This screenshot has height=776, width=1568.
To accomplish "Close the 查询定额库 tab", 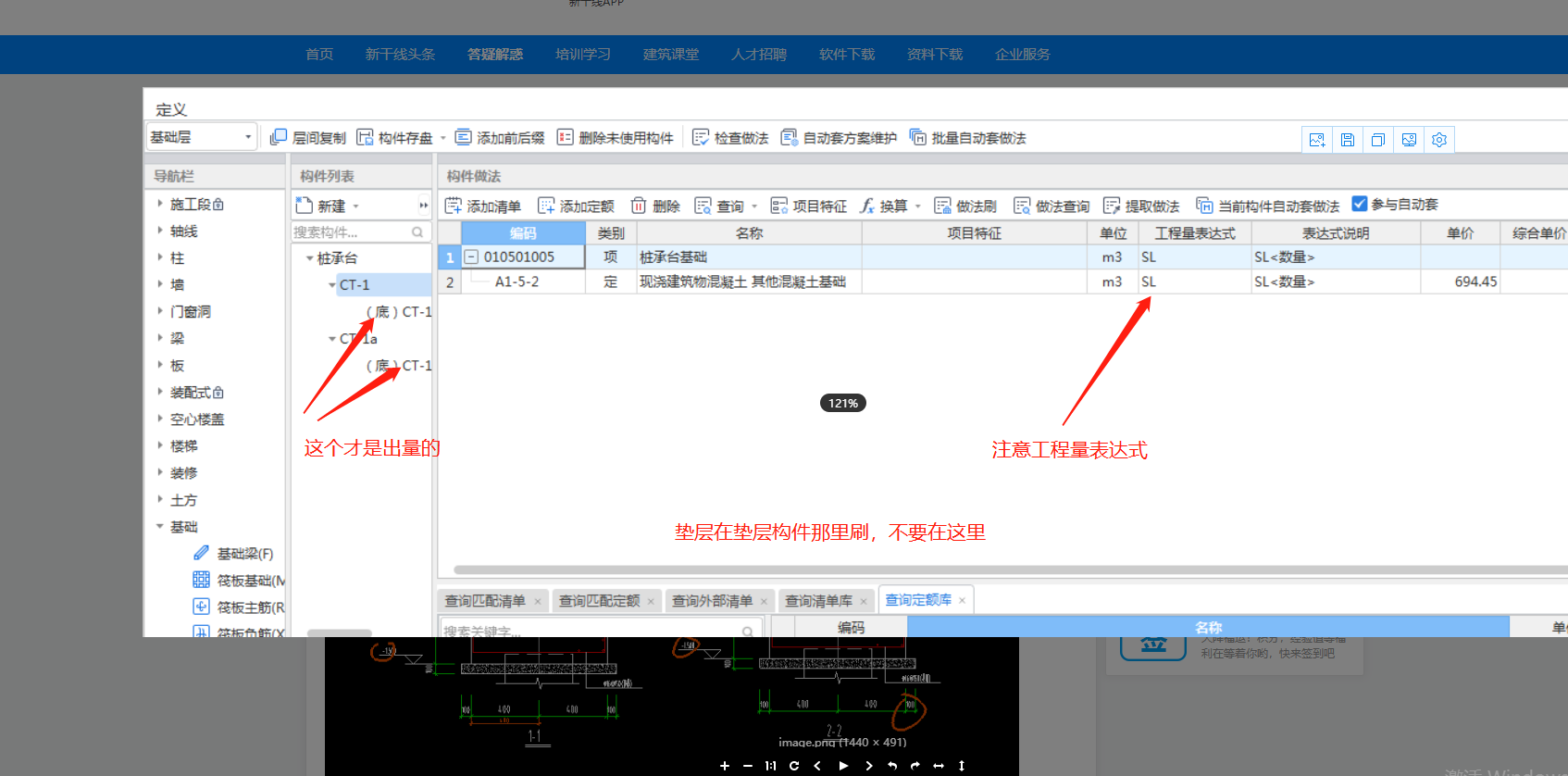I will (x=962, y=600).
